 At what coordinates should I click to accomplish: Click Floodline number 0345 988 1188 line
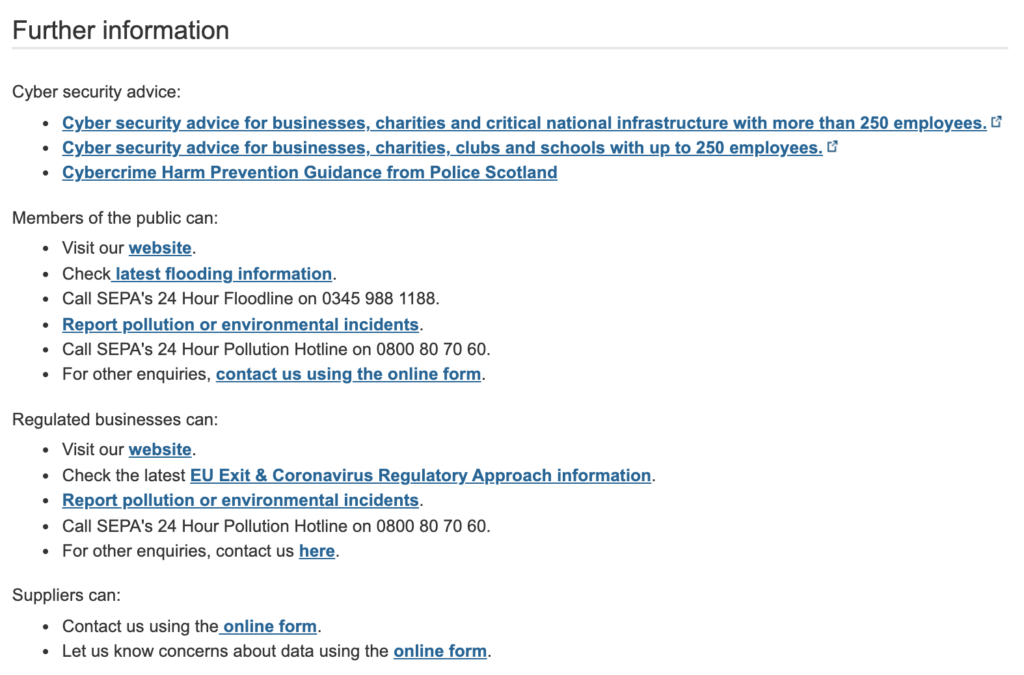click(251, 299)
